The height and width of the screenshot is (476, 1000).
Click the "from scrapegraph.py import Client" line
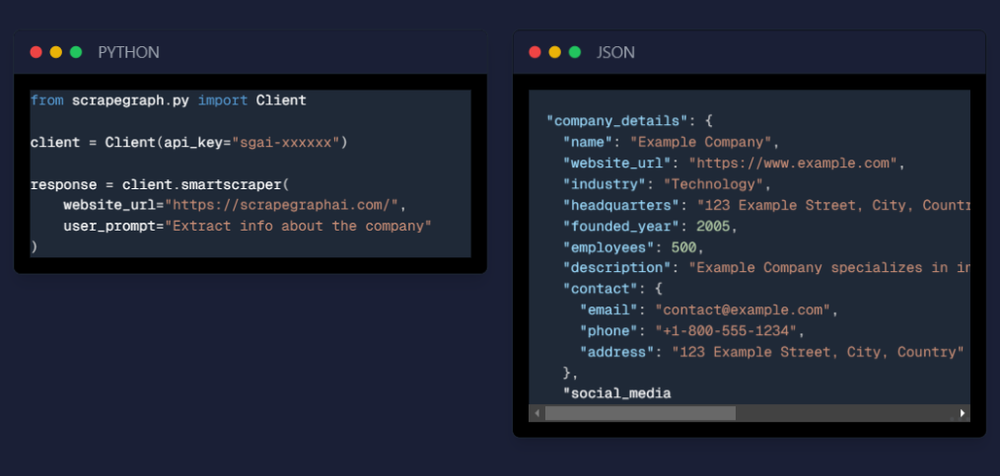168,100
